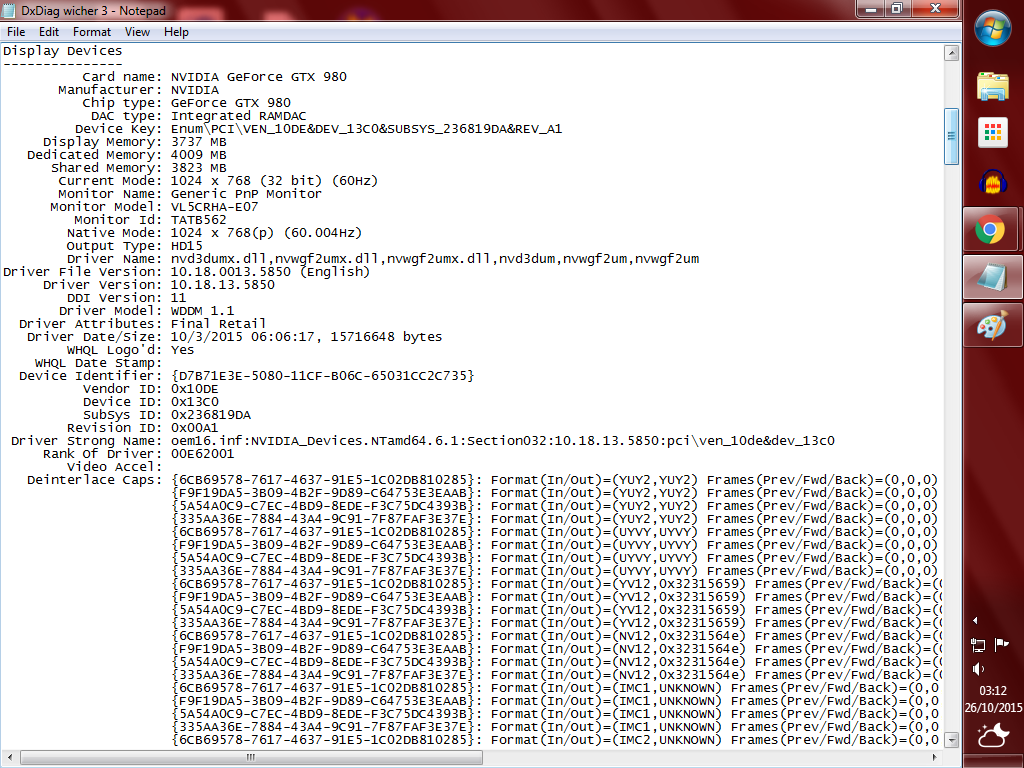Image resolution: width=1024 pixels, height=768 pixels.
Task: Open the headphones audio app on taskbar
Action: 993,182
